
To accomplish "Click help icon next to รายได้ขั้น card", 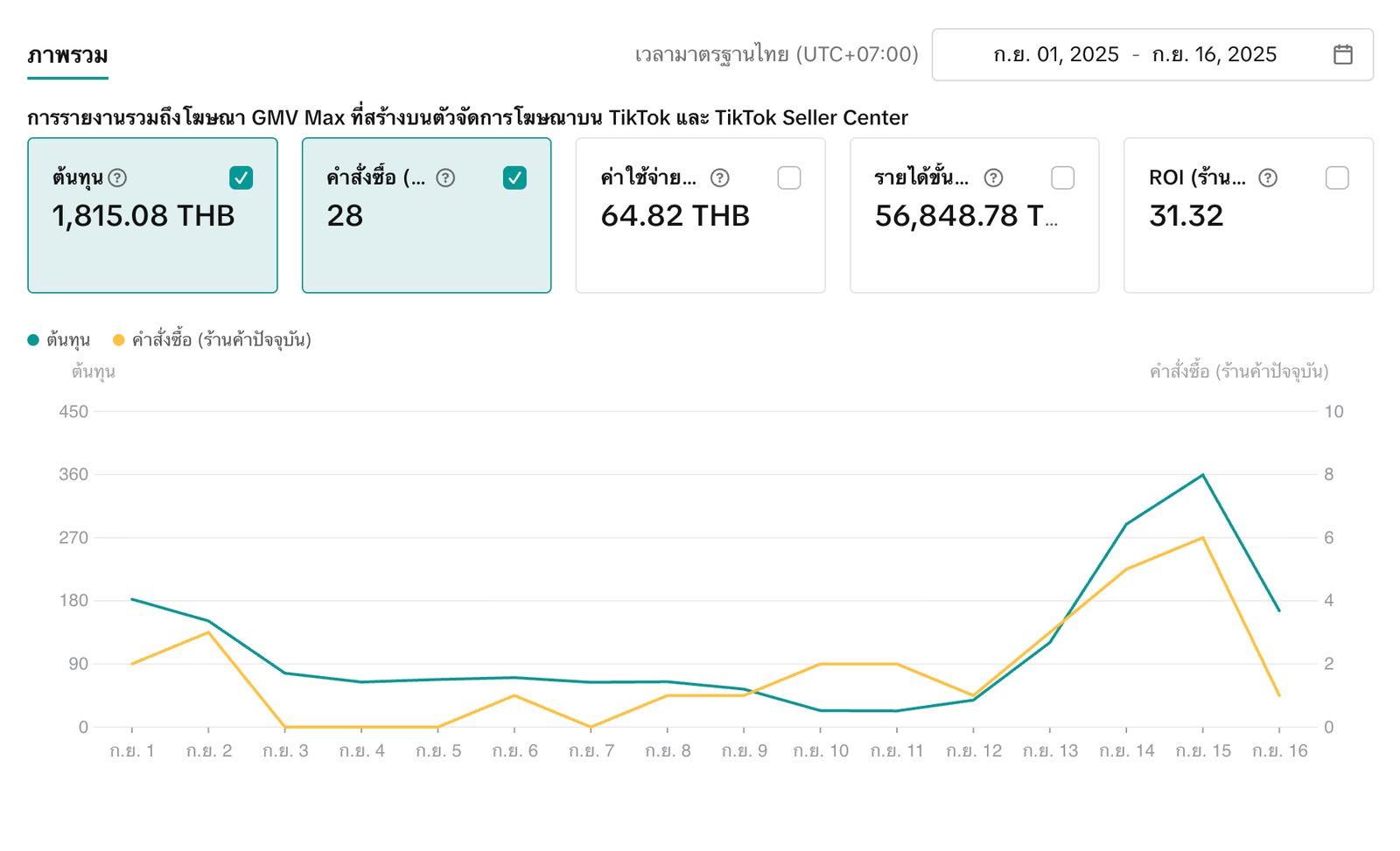I will pos(993,178).
